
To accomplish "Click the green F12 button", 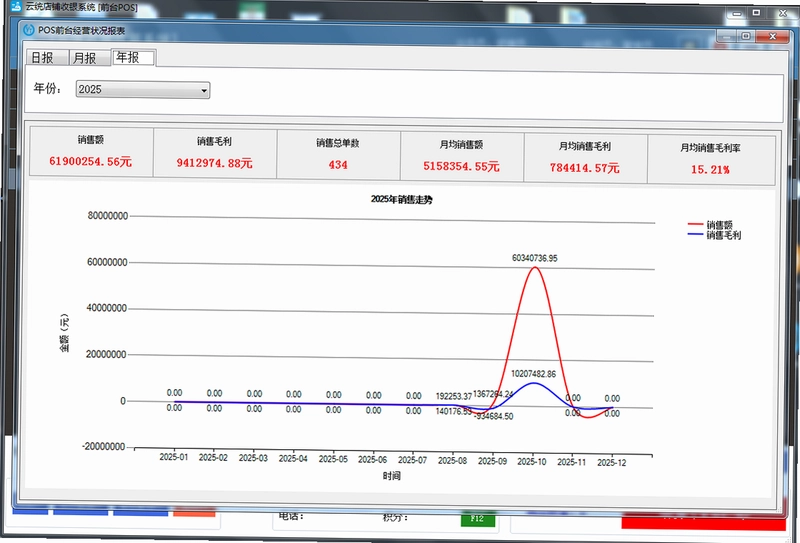I will (x=477, y=519).
